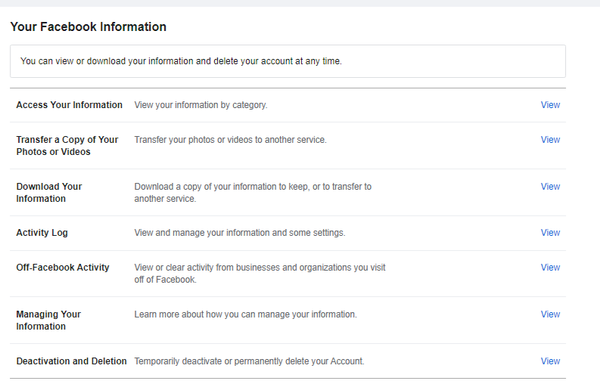The width and height of the screenshot is (600, 384).
Task: Click View link for Activity Log
Action: [x=550, y=233]
